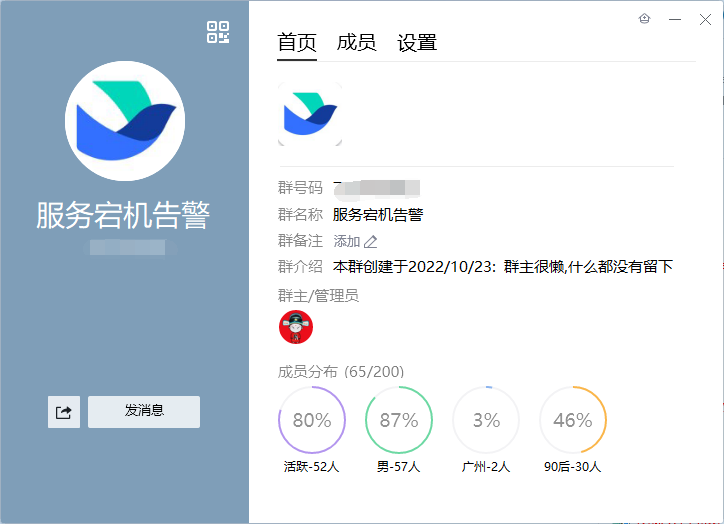Click the 群号码 label
The height and width of the screenshot is (524, 724).
point(300,188)
